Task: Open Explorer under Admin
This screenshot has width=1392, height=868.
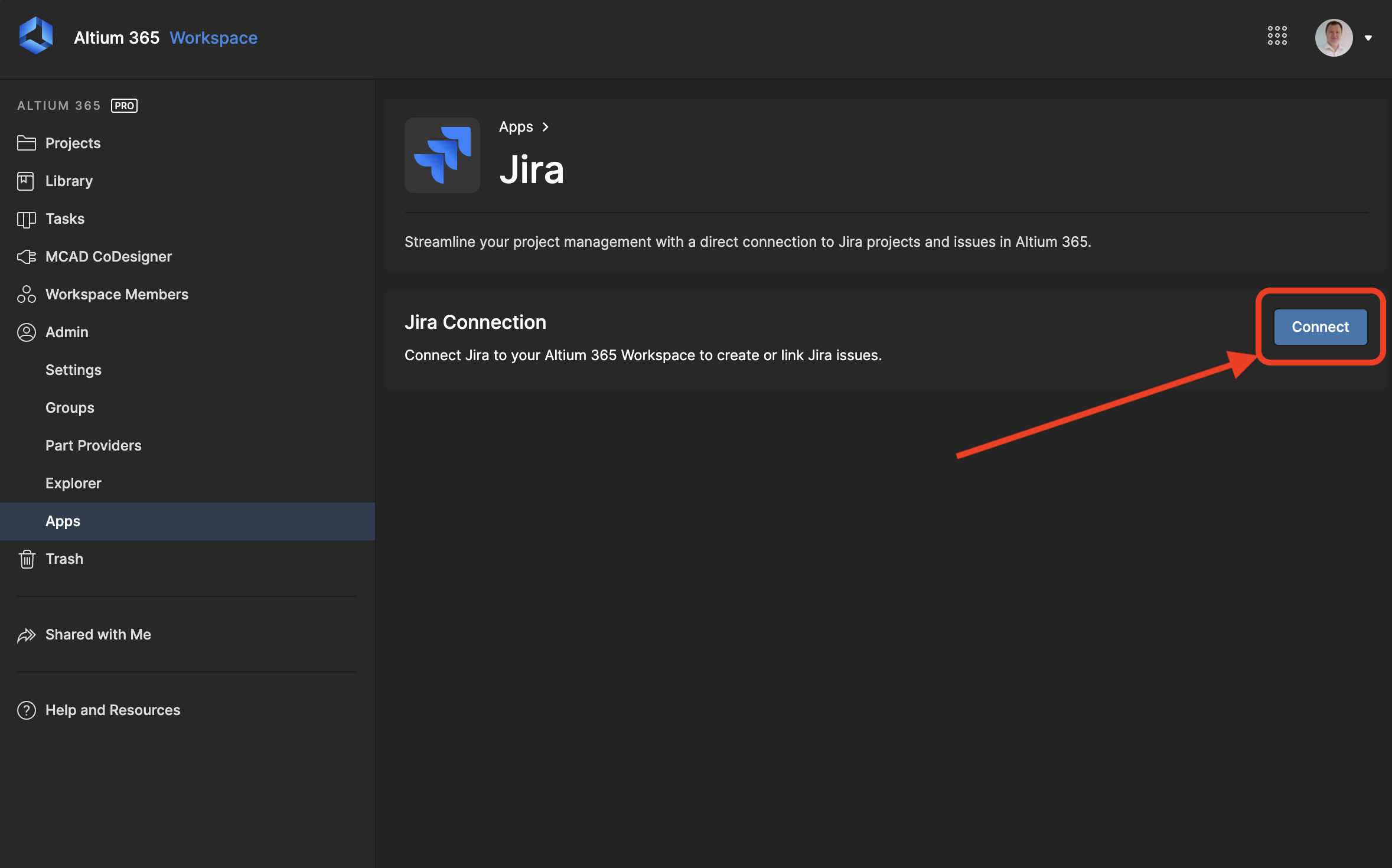Action: click(x=187, y=483)
